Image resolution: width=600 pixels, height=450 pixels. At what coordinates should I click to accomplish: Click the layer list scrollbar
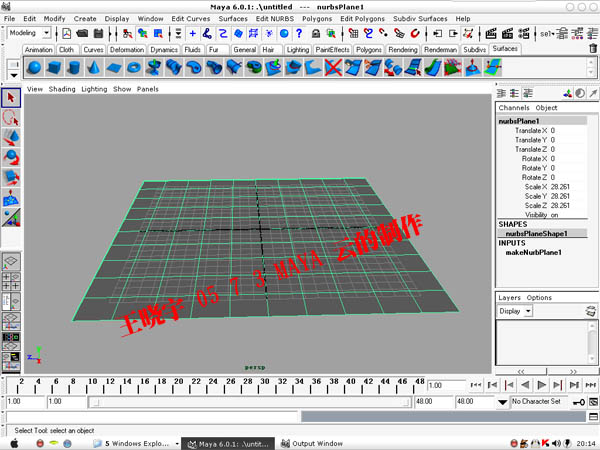tap(592, 342)
